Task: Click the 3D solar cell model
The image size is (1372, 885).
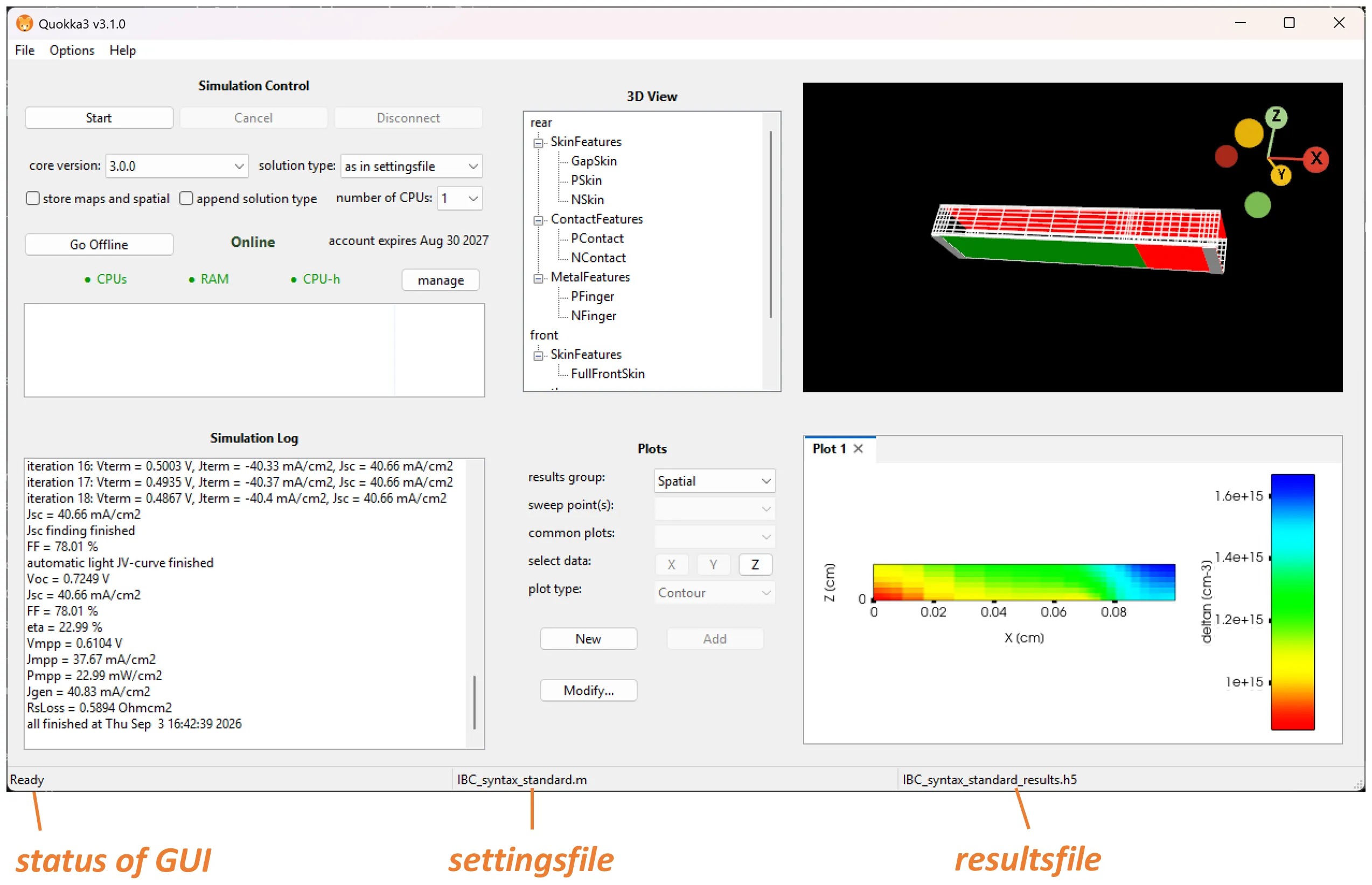Action: 1078,238
